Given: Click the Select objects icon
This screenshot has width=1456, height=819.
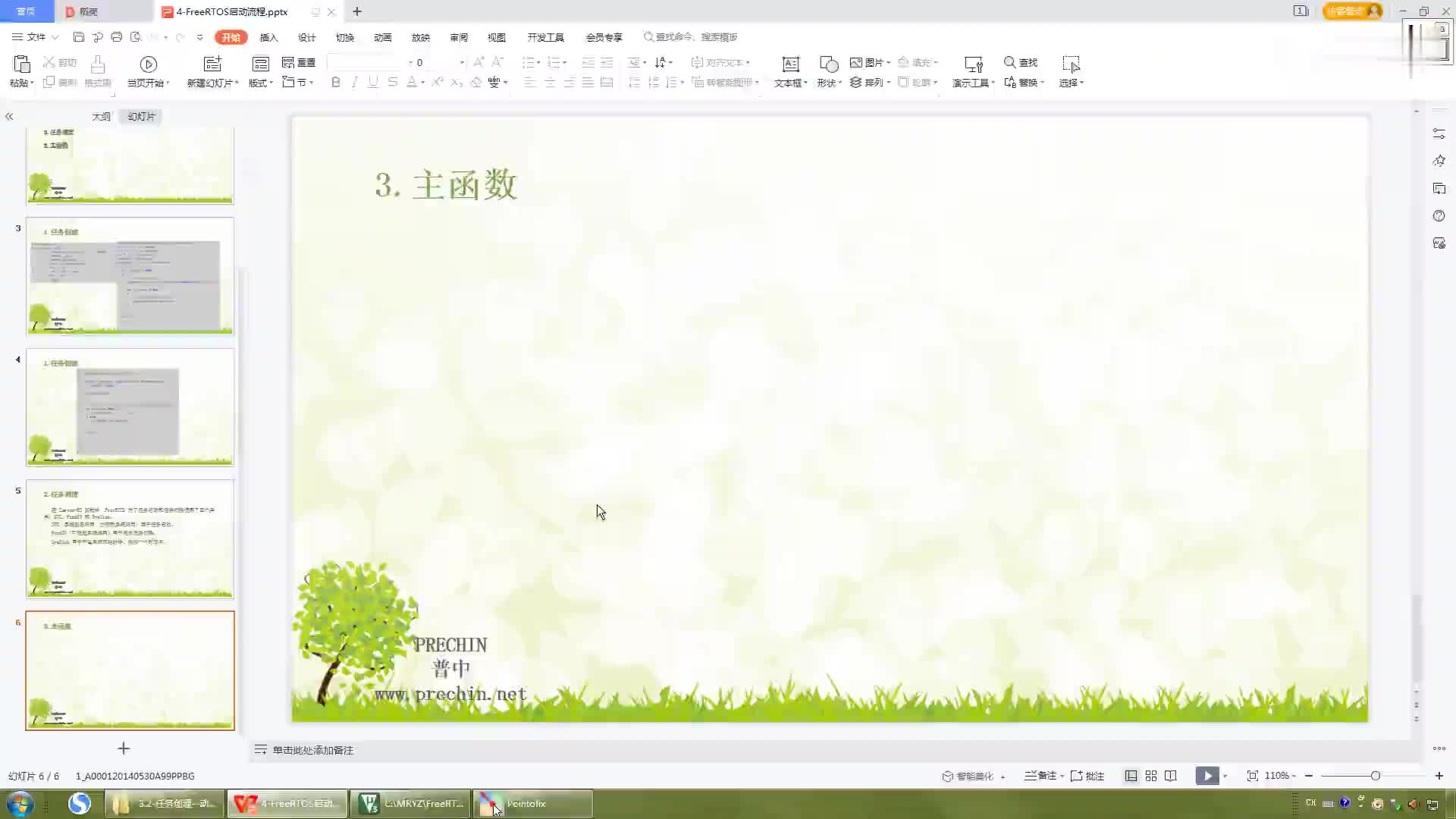Looking at the screenshot, I should [1071, 64].
